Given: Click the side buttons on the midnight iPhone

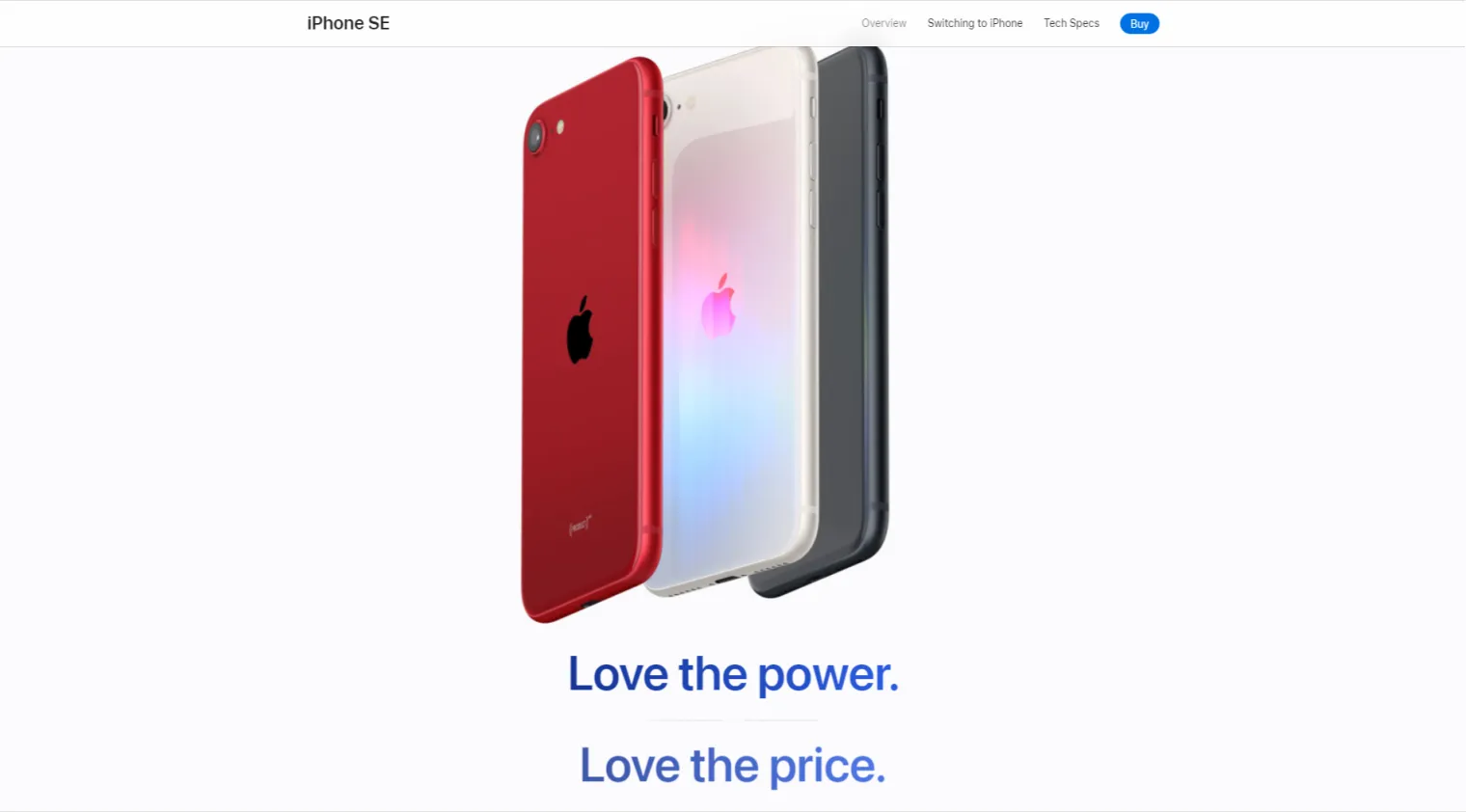Looking at the screenshot, I should [880, 164].
